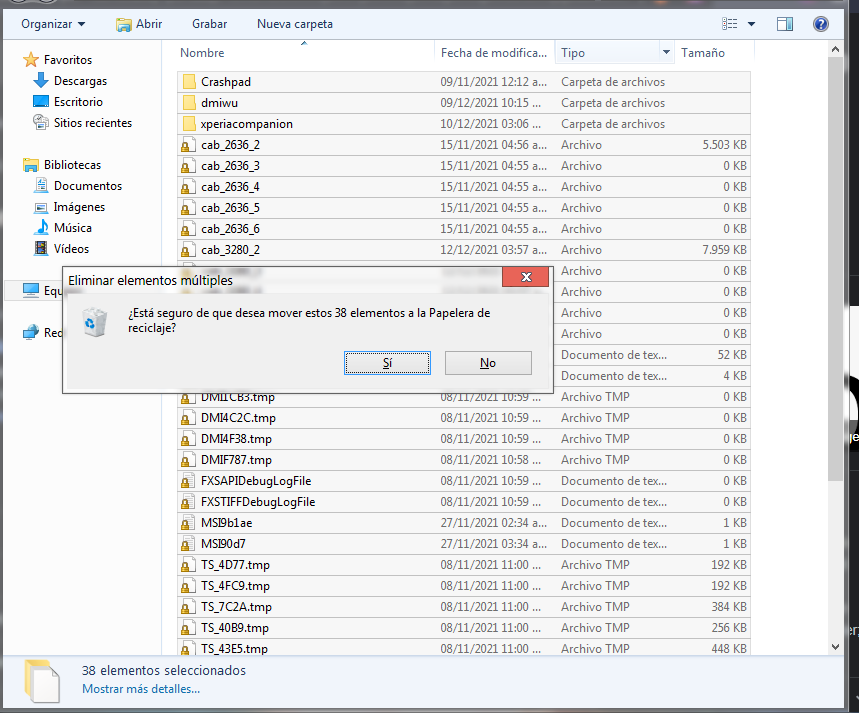Open the Tipo column filter dropdown
The width and height of the screenshot is (859, 713).
[x=666, y=53]
